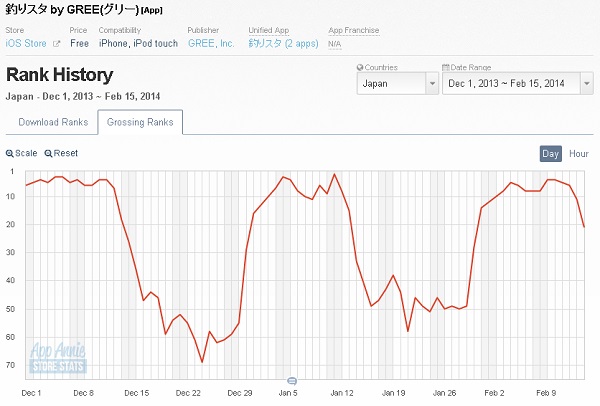
Task: Click the Scale magnifier icon
Action: [10, 154]
